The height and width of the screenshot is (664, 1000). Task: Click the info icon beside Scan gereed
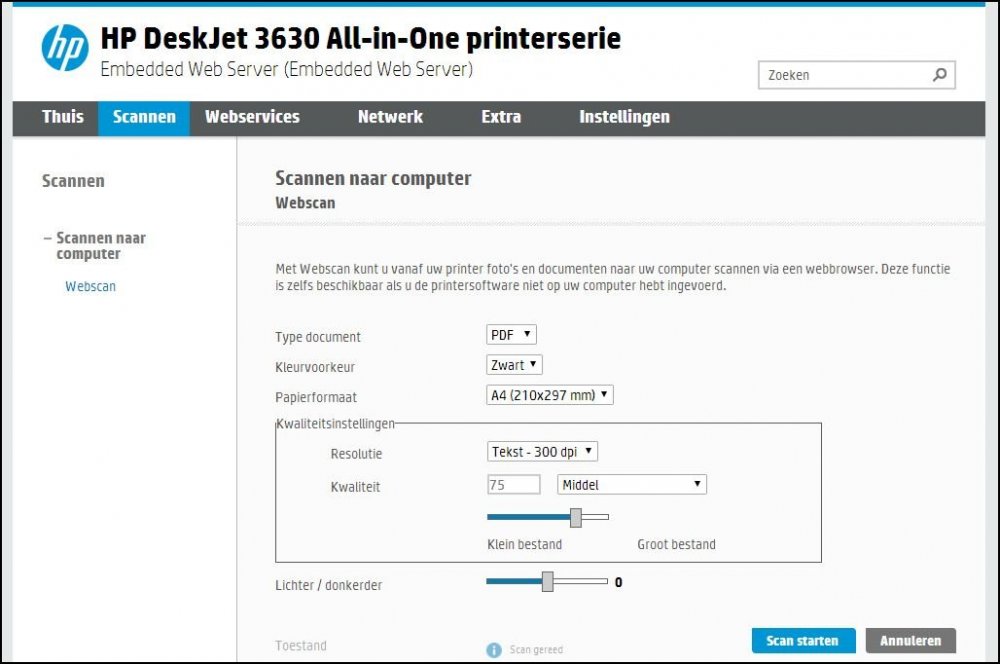[x=493, y=648]
